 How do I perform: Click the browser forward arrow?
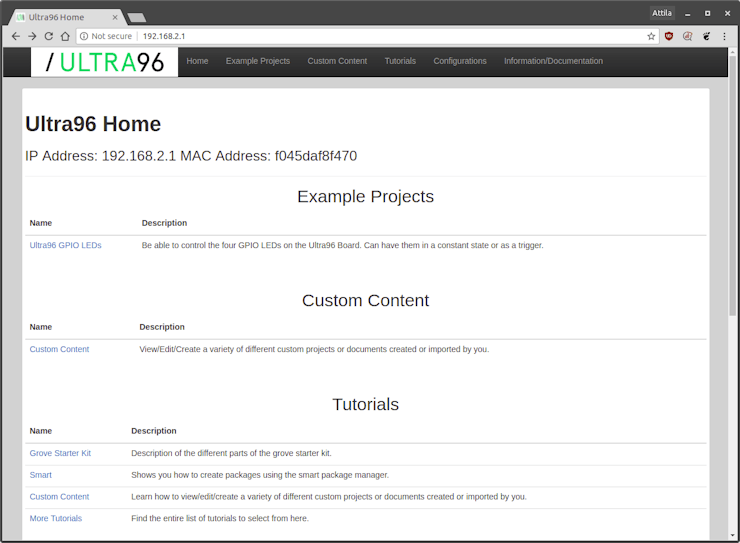[x=32, y=36]
